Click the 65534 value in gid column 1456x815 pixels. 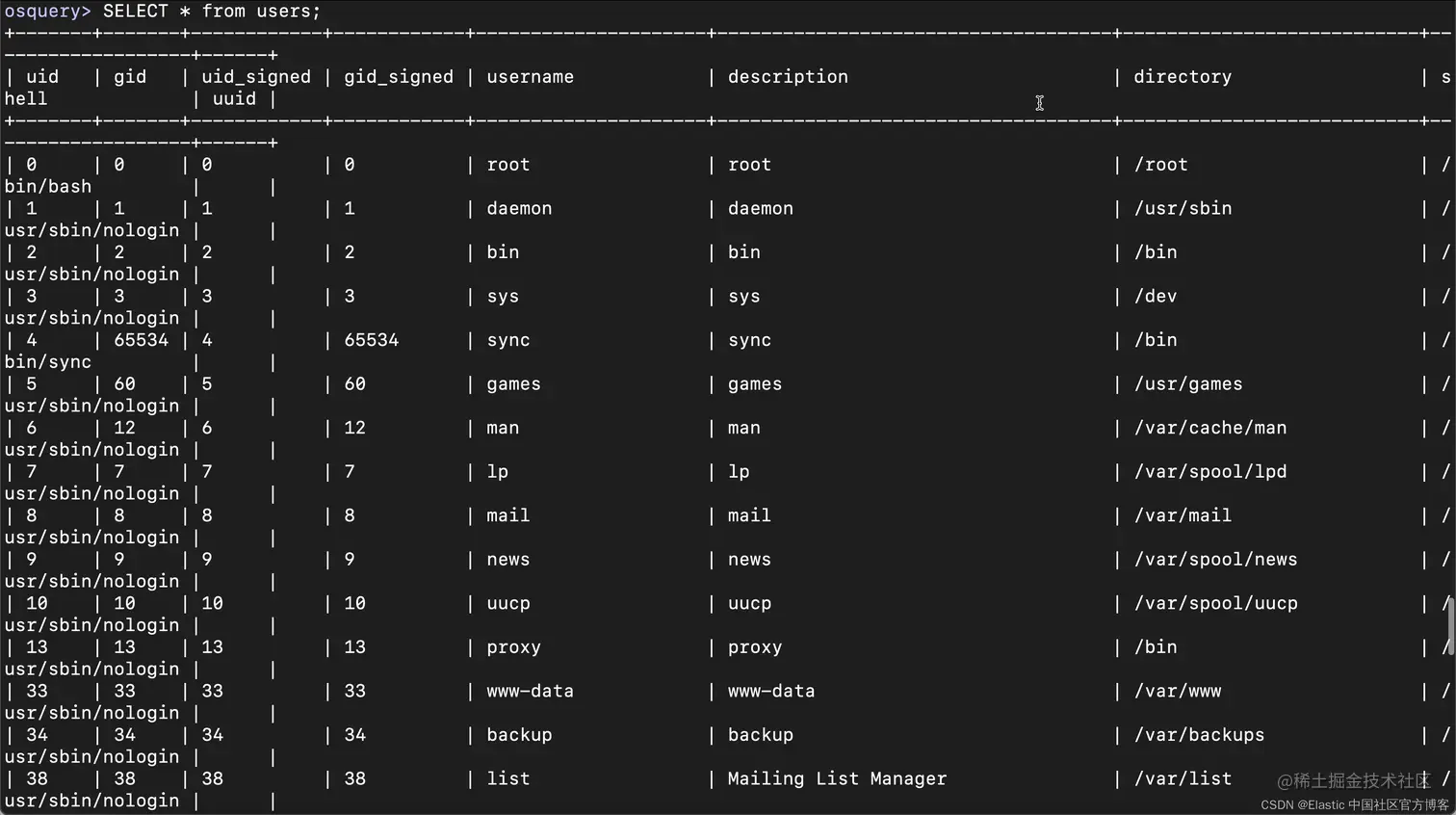141,340
